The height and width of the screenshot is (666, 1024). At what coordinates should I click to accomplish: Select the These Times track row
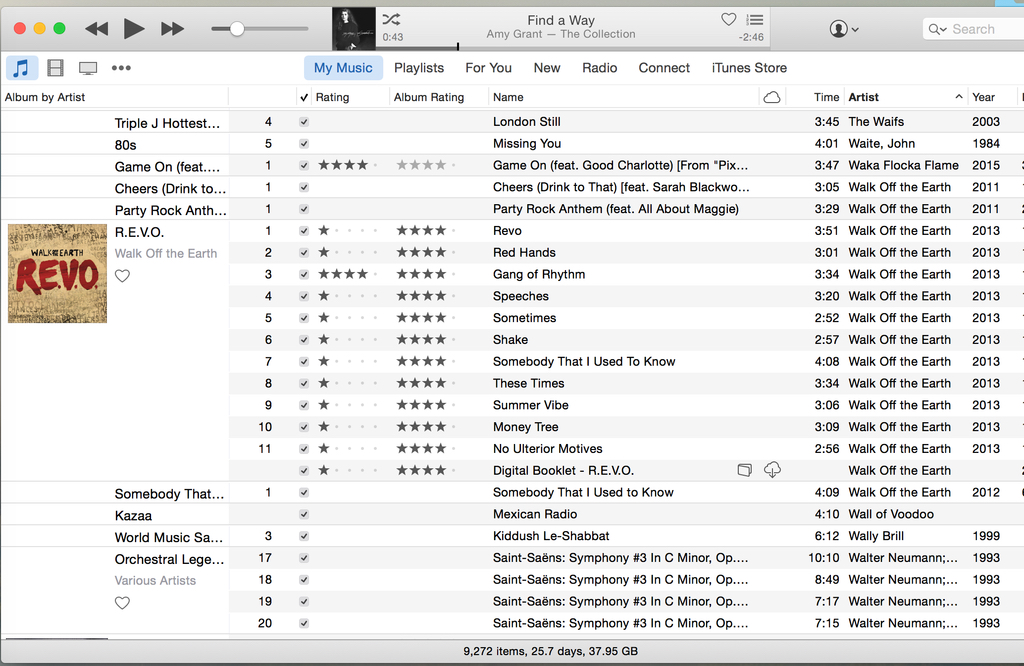coord(528,383)
